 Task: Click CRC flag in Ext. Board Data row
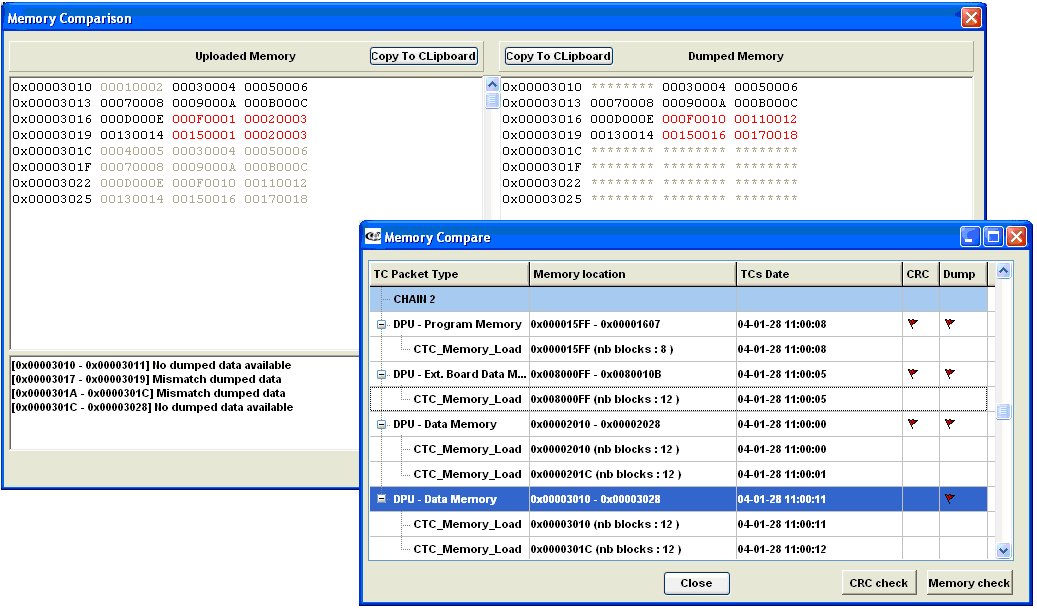click(912, 374)
